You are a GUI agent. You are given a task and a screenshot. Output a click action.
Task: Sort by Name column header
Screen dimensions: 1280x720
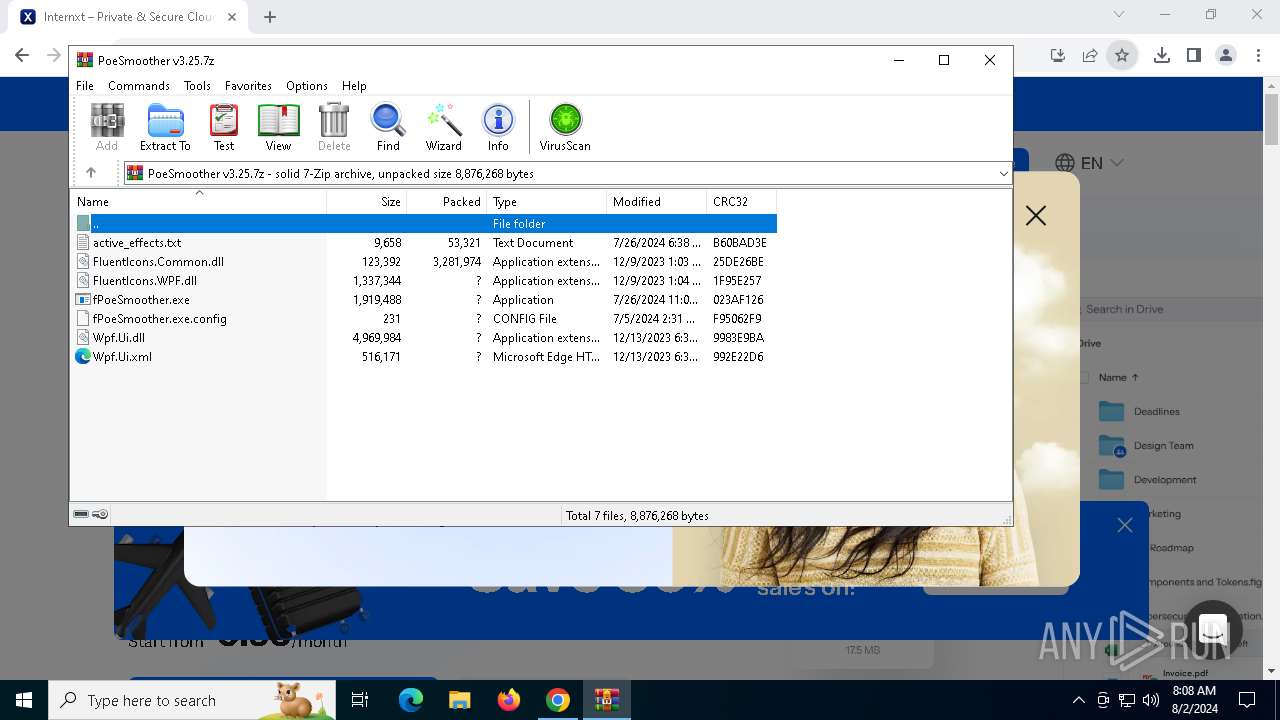[199, 202]
